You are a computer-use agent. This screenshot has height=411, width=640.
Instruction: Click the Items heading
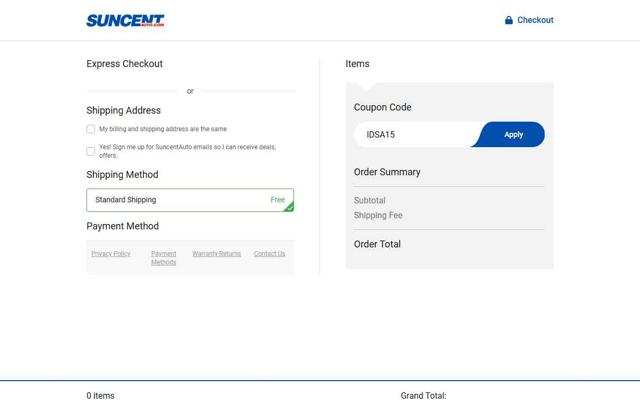tap(357, 64)
